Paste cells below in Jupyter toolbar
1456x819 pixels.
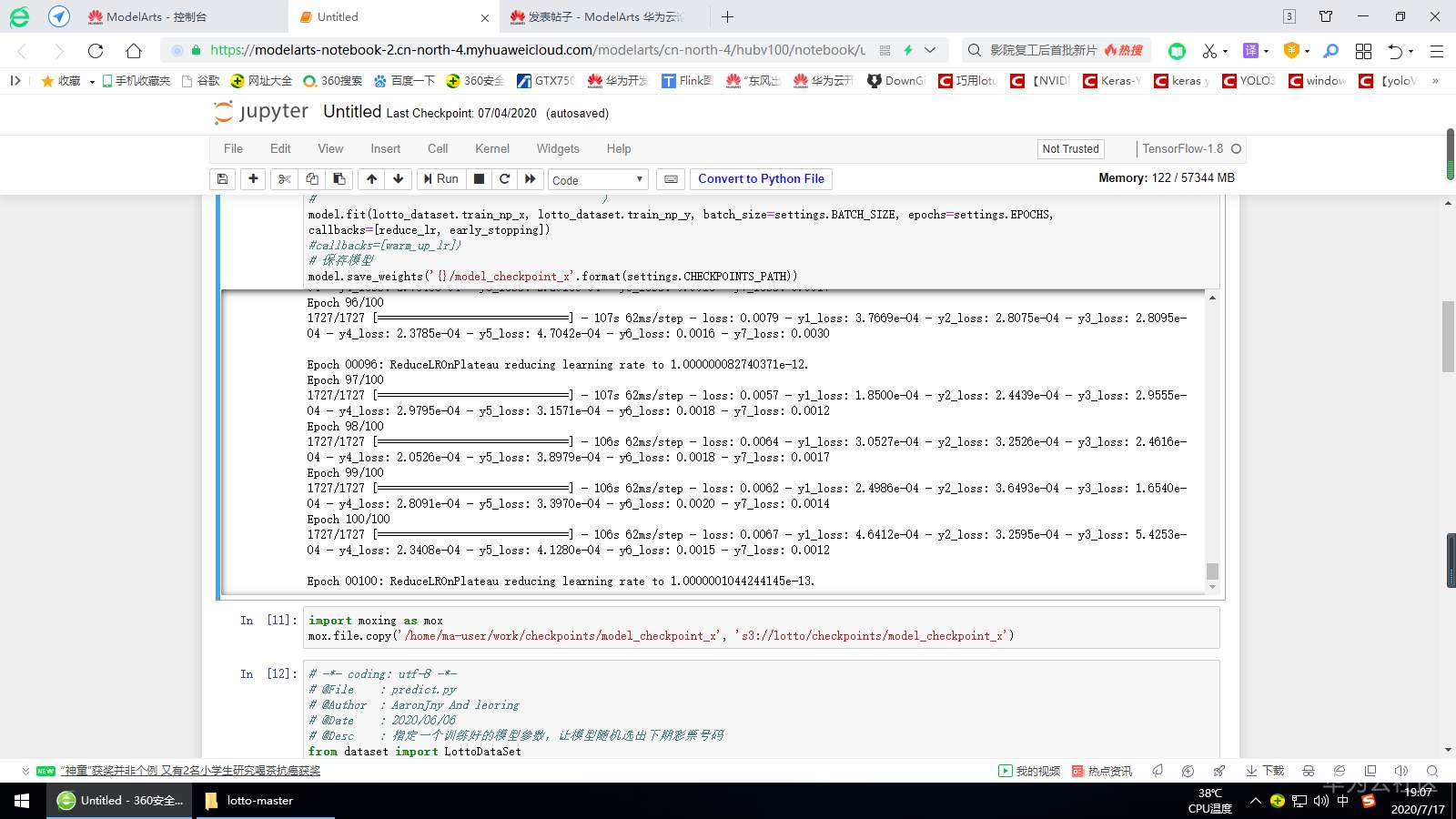tap(339, 179)
